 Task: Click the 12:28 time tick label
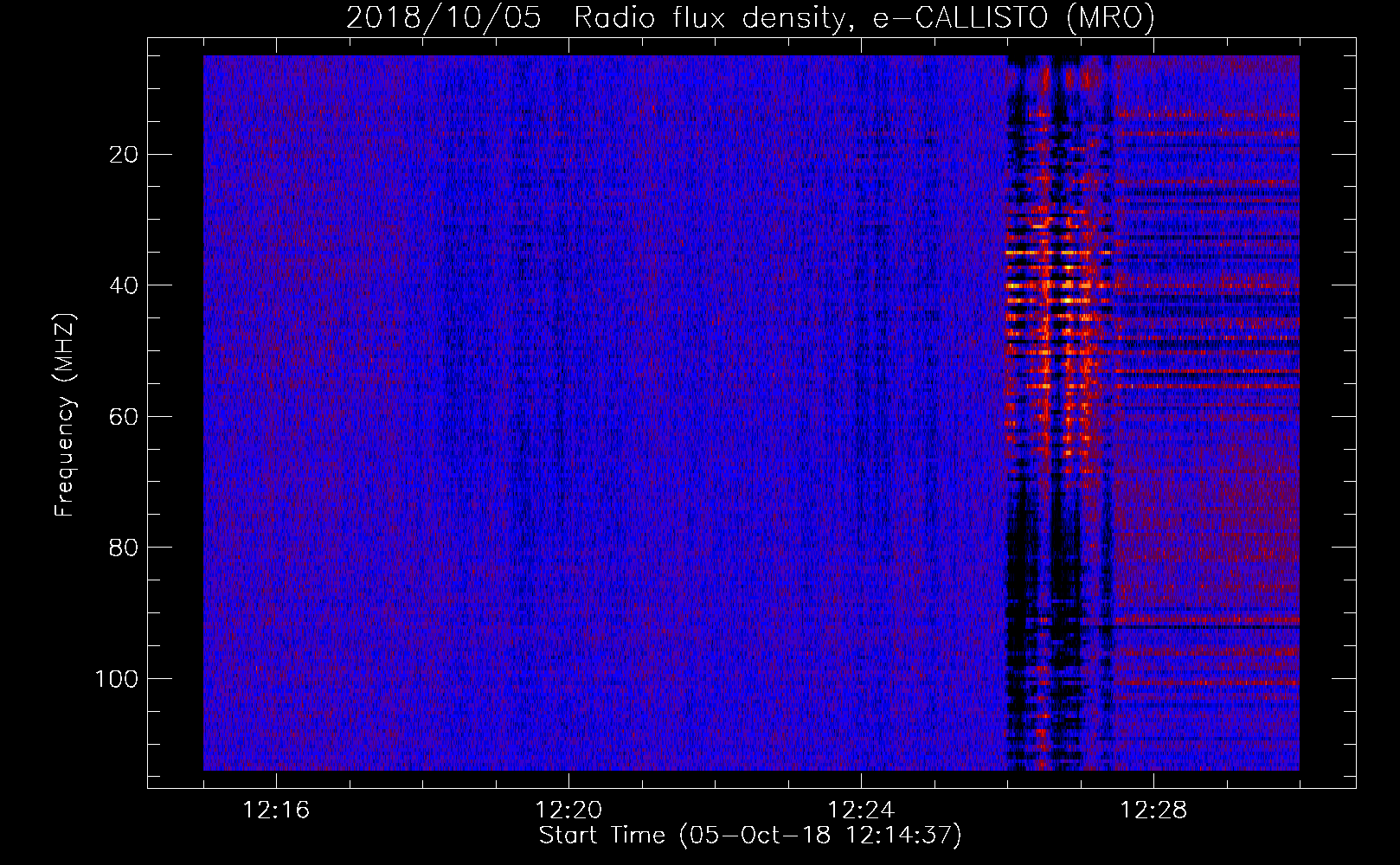[1153, 811]
